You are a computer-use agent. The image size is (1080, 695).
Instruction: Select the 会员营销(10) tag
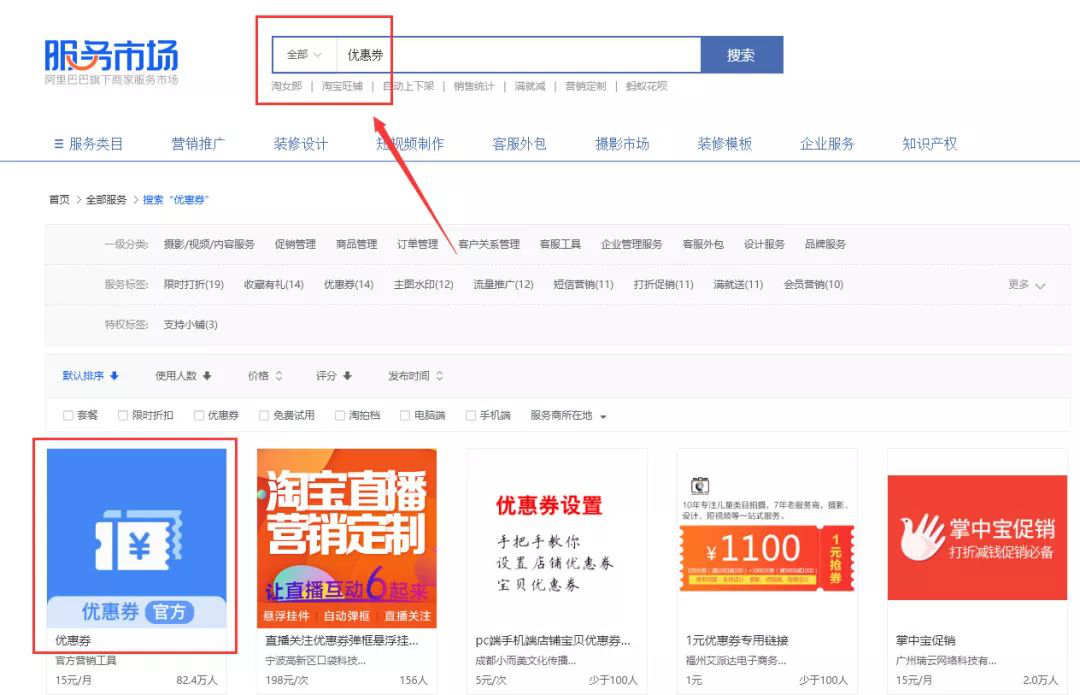(x=813, y=284)
